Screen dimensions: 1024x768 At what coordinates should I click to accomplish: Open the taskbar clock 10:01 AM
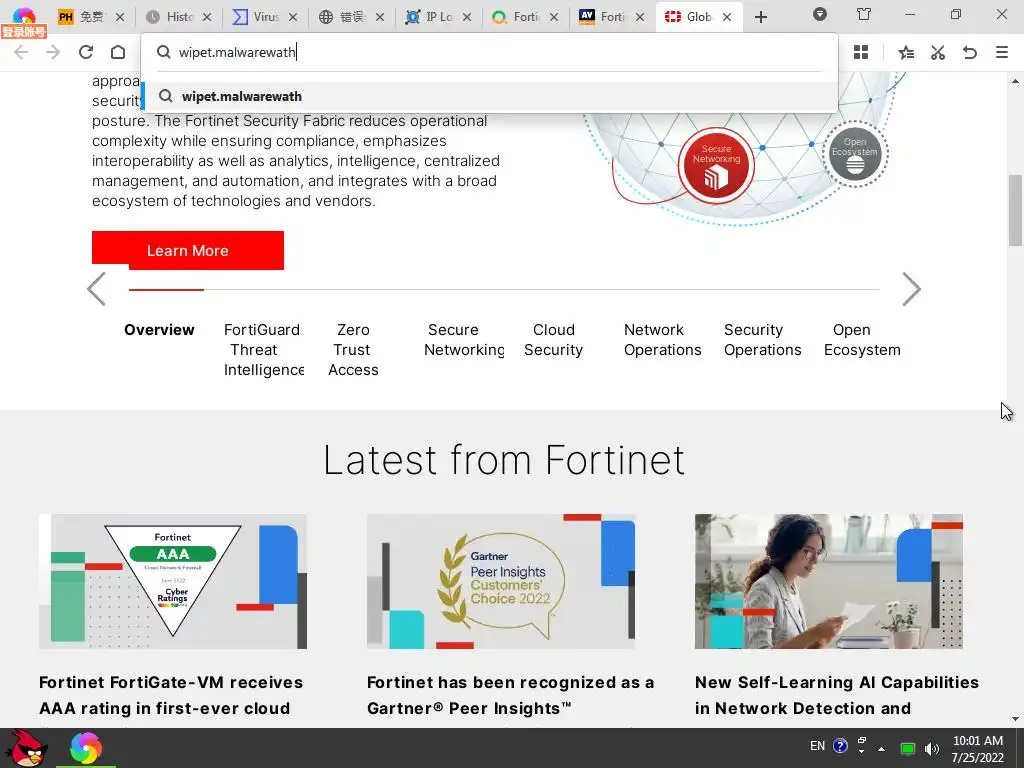978,749
